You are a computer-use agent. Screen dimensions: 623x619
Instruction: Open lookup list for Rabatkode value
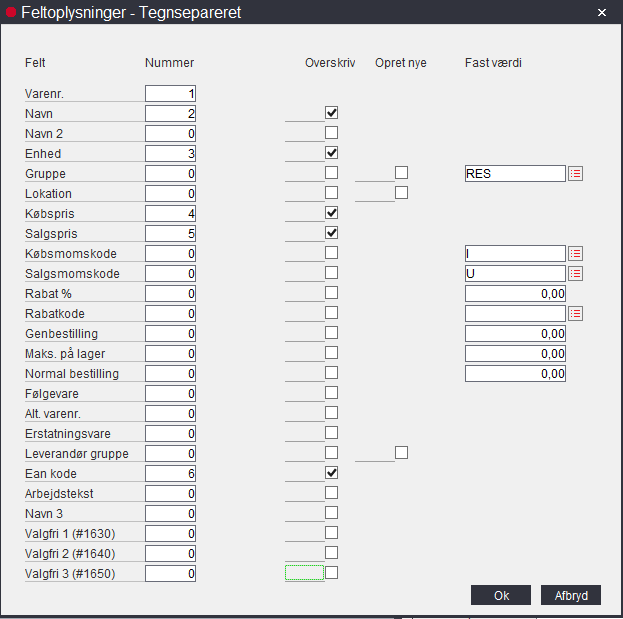click(x=575, y=313)
